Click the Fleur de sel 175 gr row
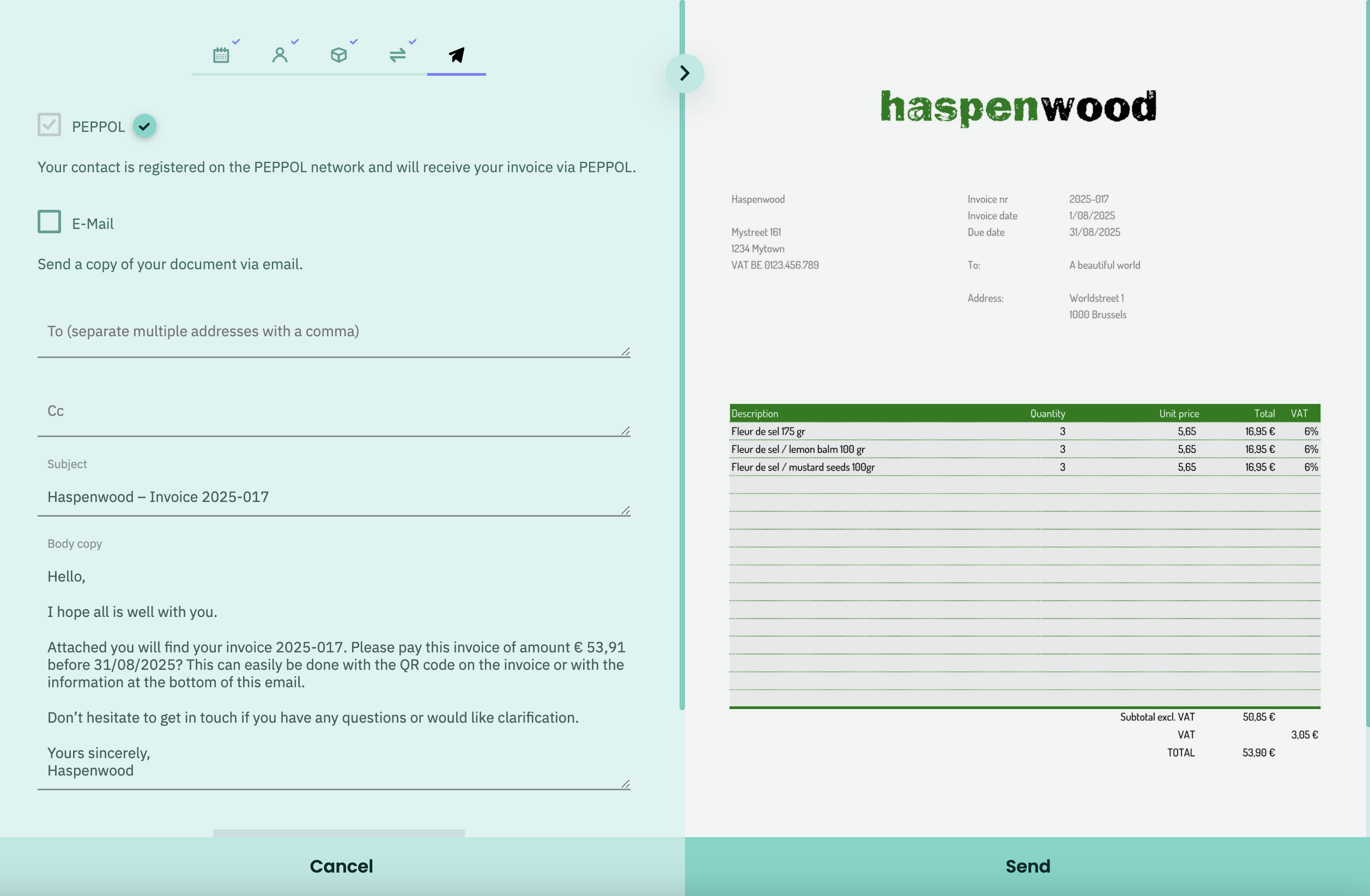Image resolution: width=1370 pixels, height=896 pixels. 1025,431
